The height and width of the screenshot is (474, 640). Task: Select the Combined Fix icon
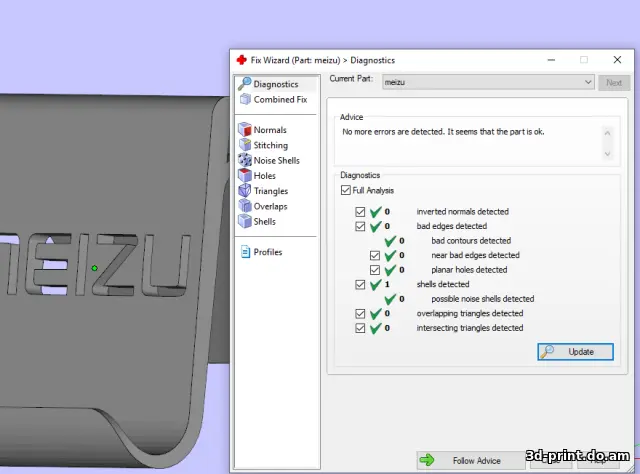pos(245,100)
